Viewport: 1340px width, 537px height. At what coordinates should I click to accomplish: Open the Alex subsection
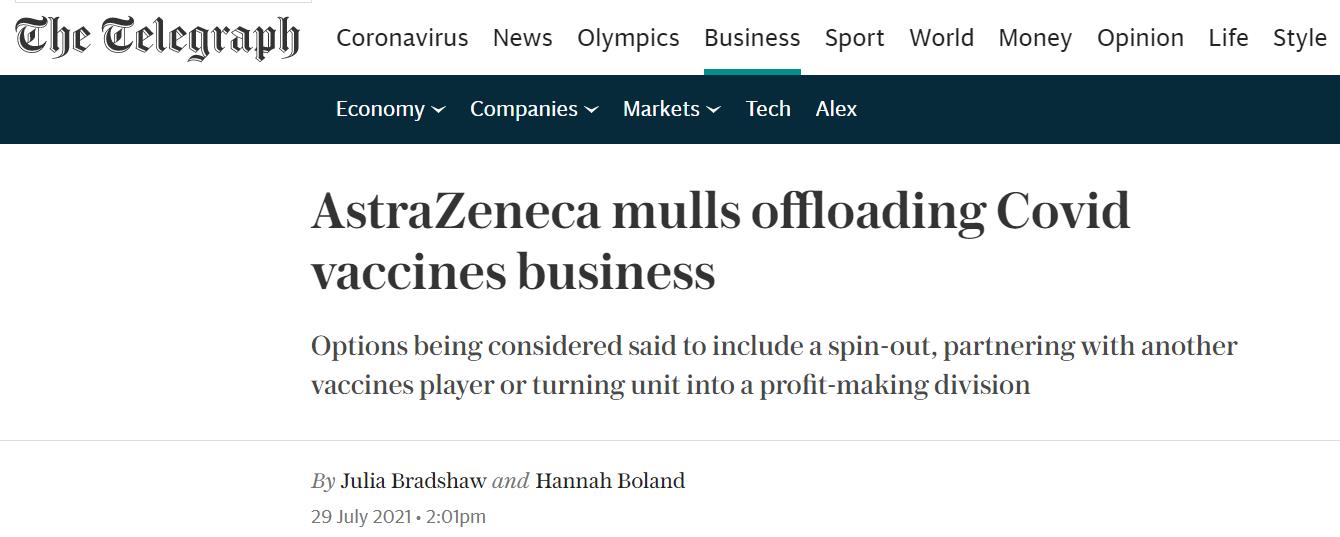(x=836, y=109)
